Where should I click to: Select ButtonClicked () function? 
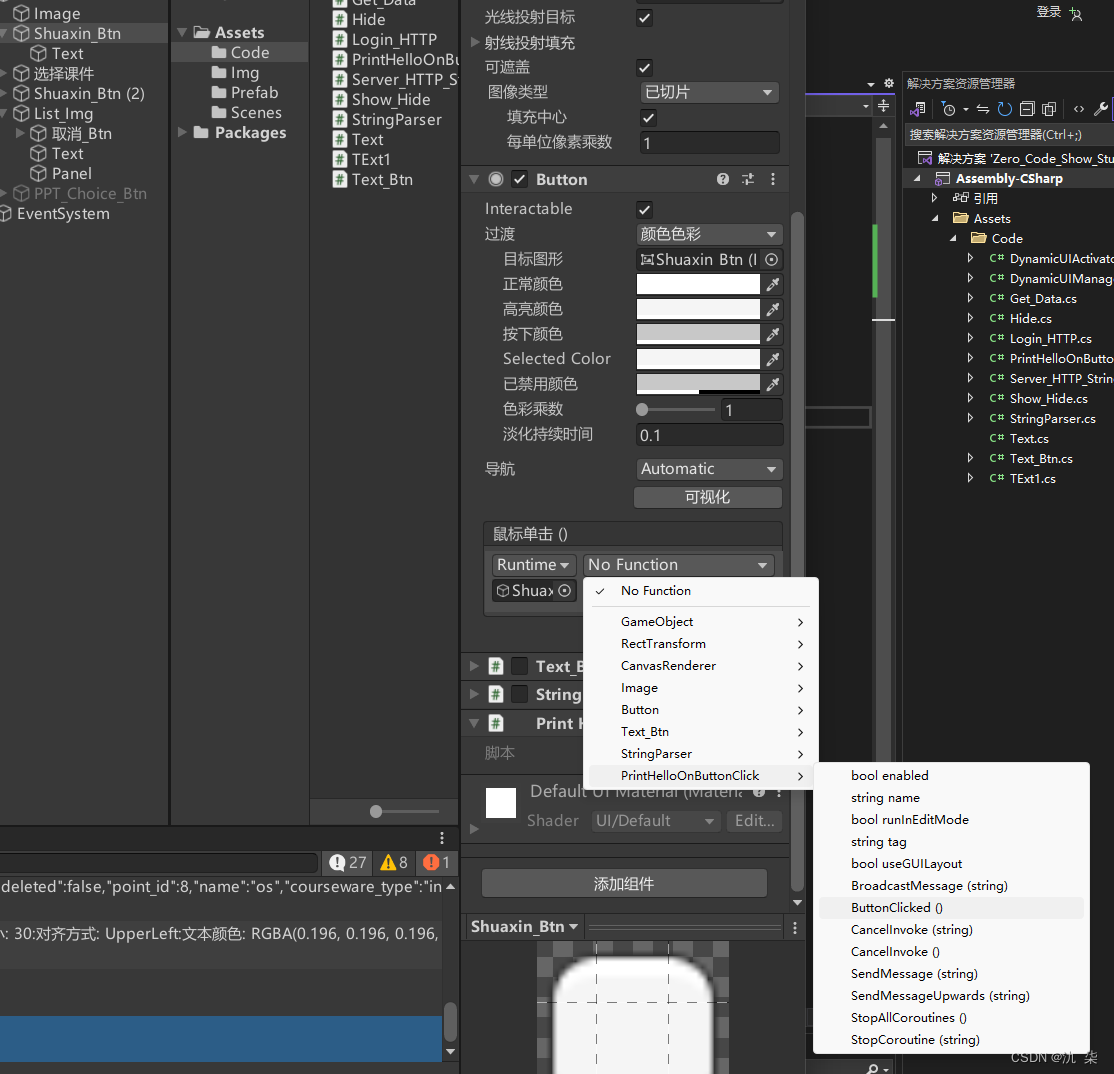coord(951,908)
